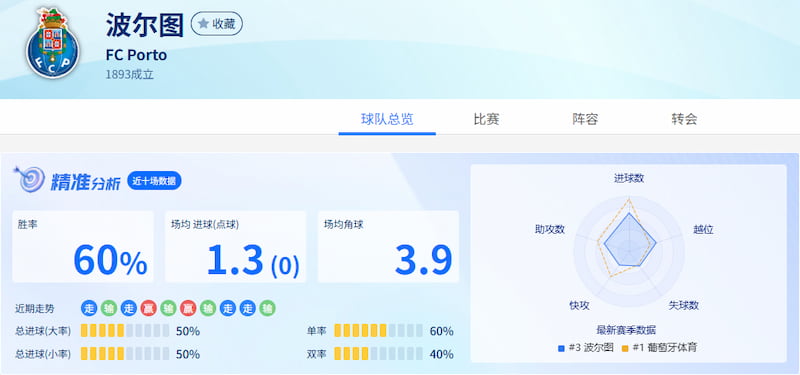Click the 50% value next to 总进球(小率)

pyautogui.click(x=188, y=354)
